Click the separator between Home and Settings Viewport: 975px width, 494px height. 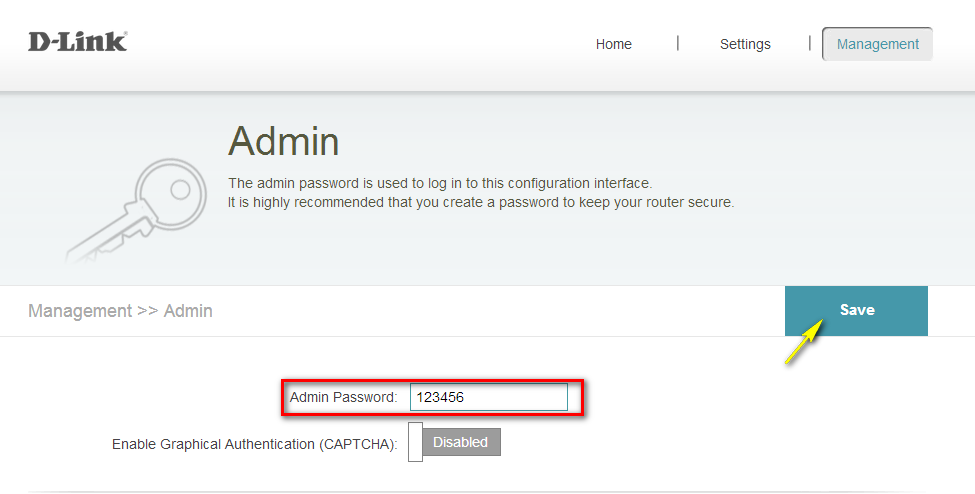tap(677, 43)
